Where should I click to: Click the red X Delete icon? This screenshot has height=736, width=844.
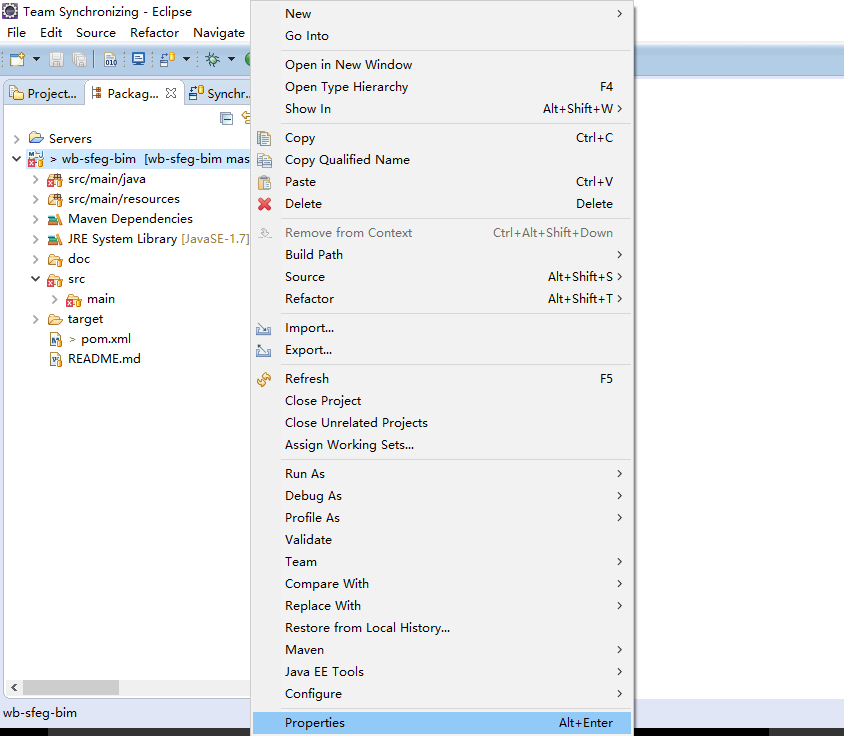pyautogui.click(x=264, y=204)
